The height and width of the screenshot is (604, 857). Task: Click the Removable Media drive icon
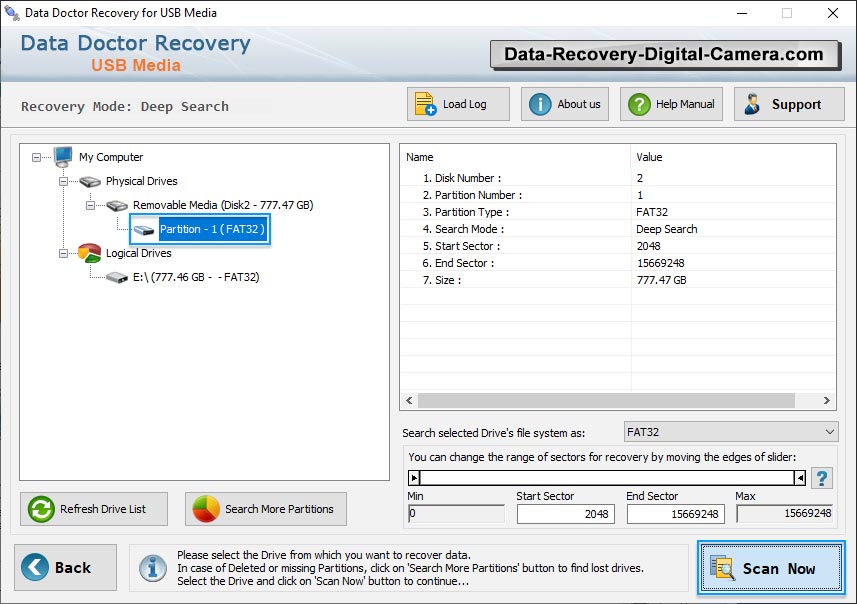pos(117,206)
